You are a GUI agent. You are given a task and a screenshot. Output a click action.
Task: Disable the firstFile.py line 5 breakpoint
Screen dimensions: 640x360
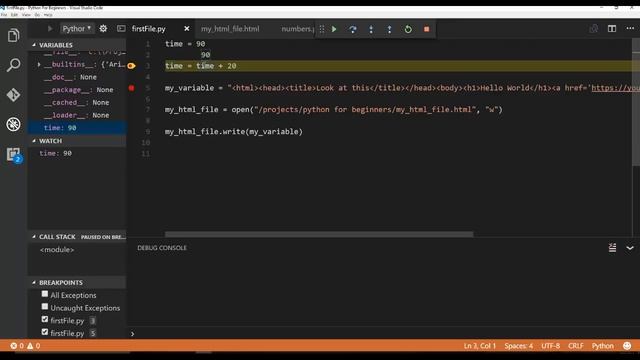[45, 332]
